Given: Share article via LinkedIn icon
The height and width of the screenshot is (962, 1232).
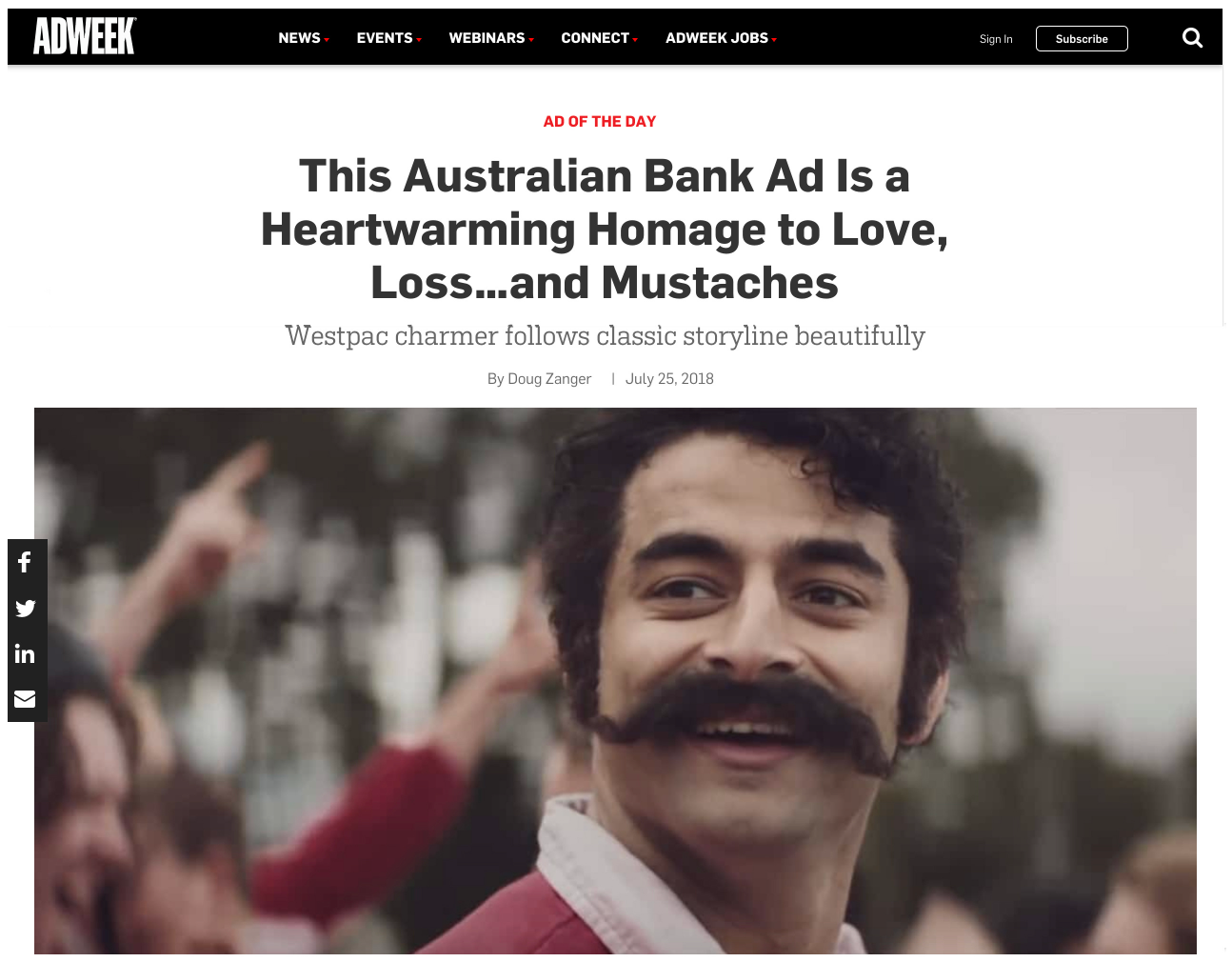Looking at the screenshot, I should click(x=26, y=653).
